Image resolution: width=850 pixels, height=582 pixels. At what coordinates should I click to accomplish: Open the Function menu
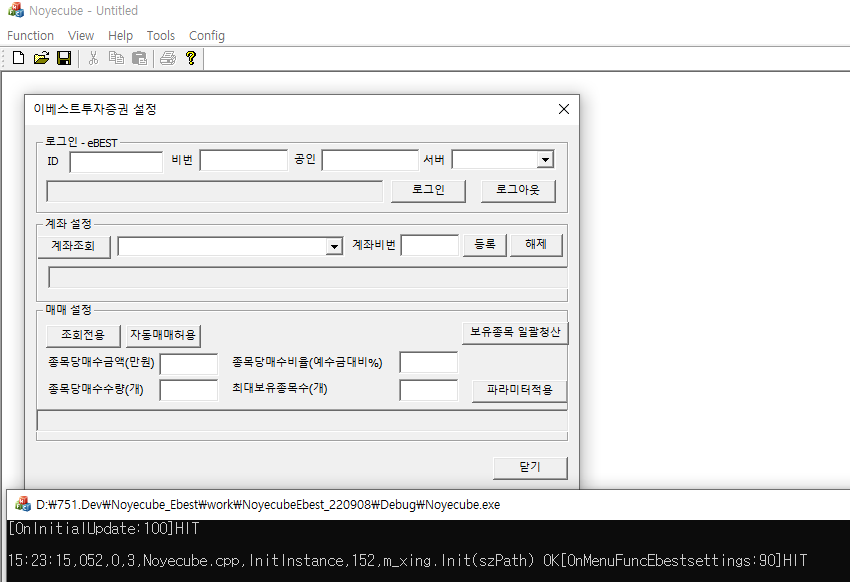pyautogui.click(x=30, y=35)
